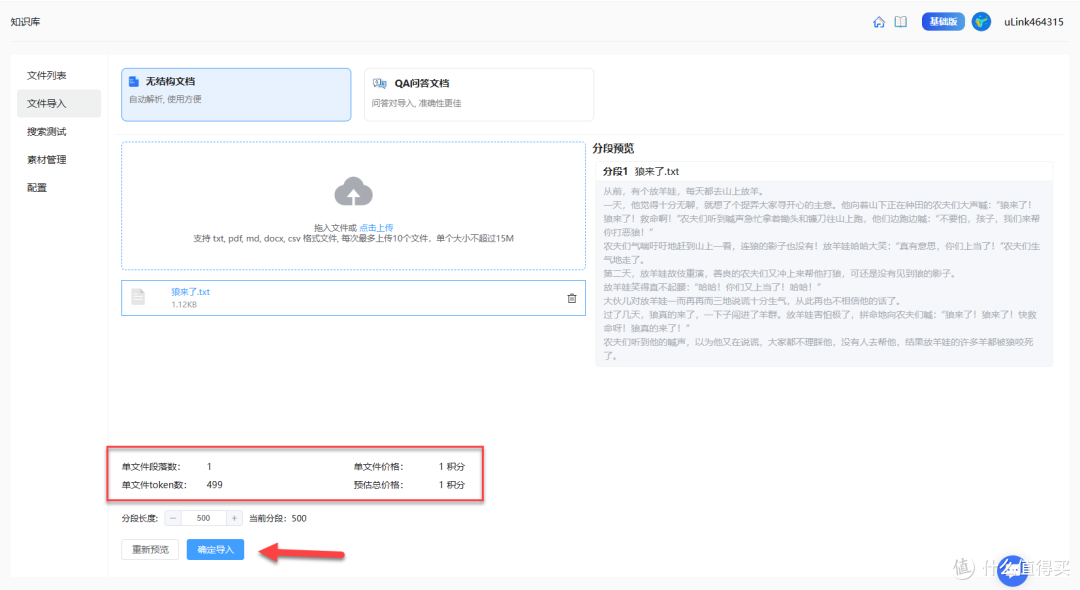Viewport: 1080px width, 590px height.
Task: Click the file icon beside 狼来了.txt
Action: [138, 297]
